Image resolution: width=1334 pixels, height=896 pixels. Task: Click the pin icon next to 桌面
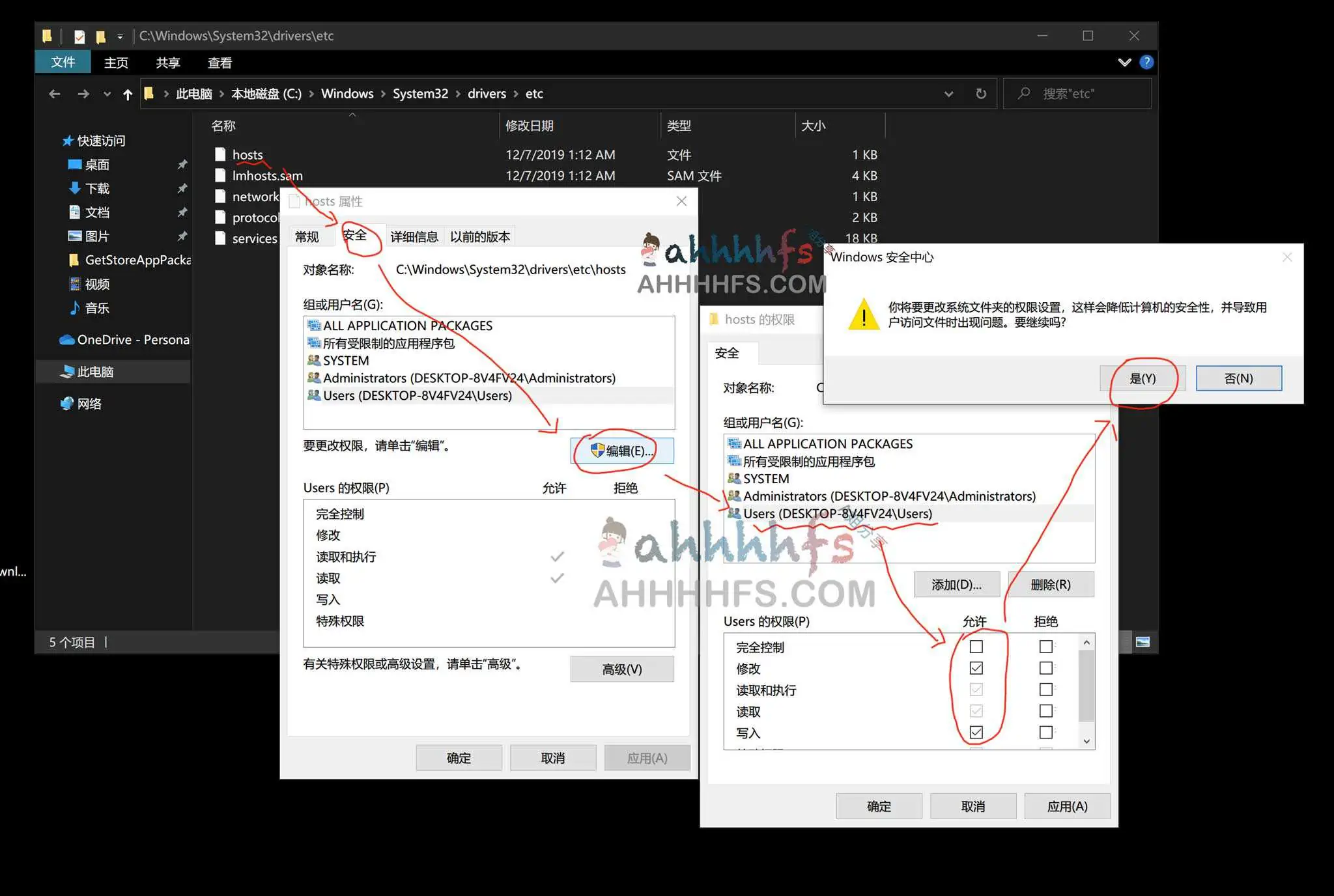pos(183,165)
